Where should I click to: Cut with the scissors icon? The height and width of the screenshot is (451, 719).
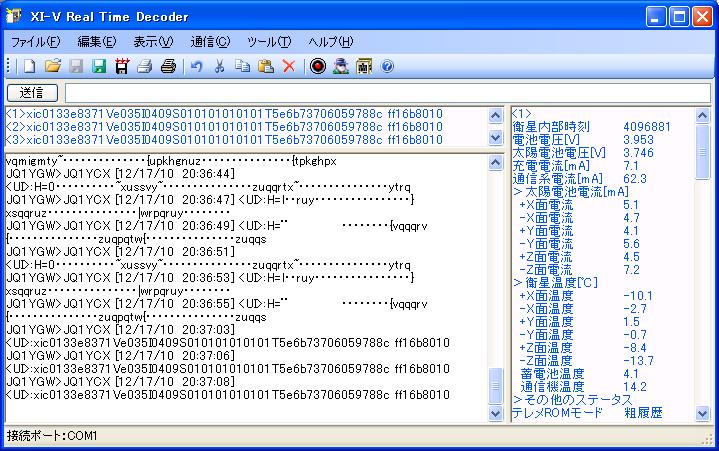click(220, 66)
